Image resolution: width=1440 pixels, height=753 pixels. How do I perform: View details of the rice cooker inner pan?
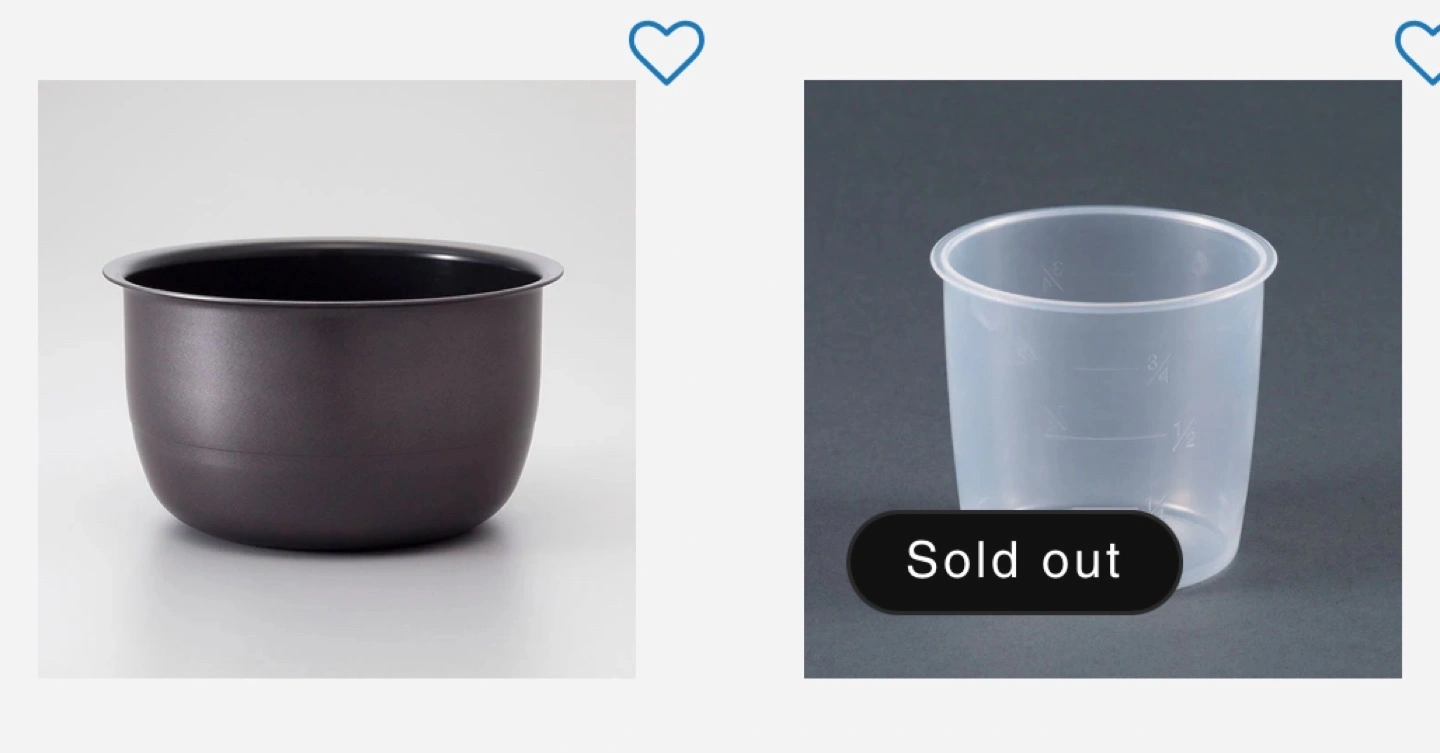pos(336,379)
